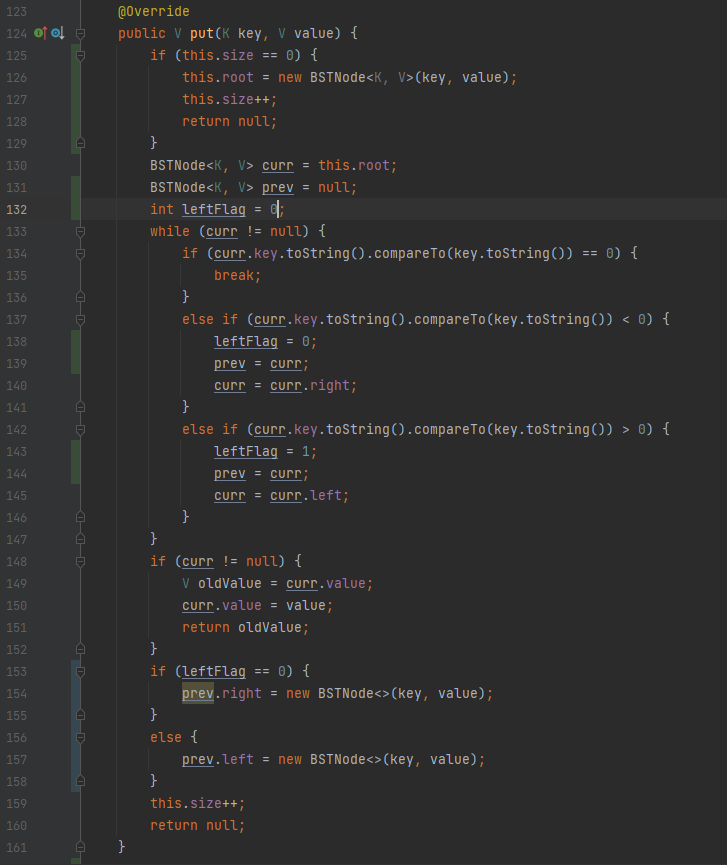This screenshot has width=727, height=865.
Task: Click the implements-method gutter icon on line 124
Action: (x=40, y=33)
